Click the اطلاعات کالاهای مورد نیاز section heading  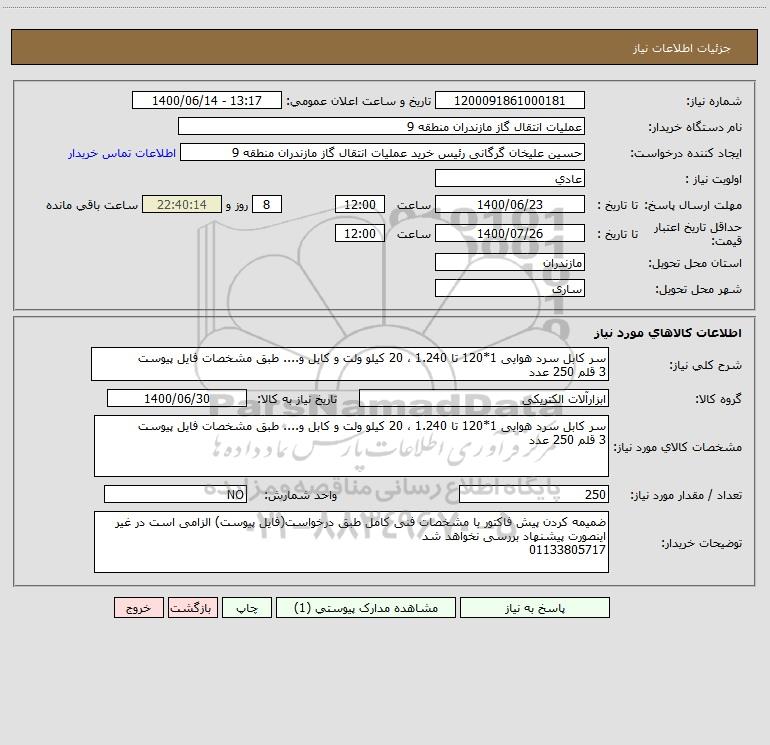[x=668, y=333]
